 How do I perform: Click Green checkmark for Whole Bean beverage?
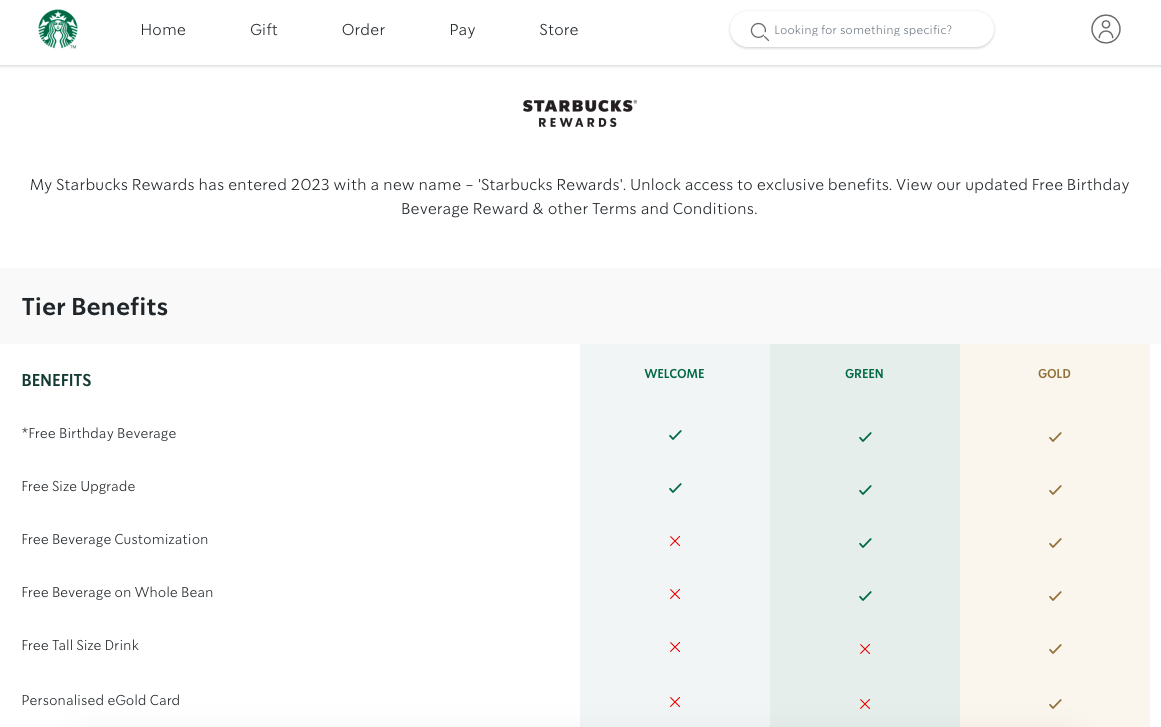coord(865,596)
